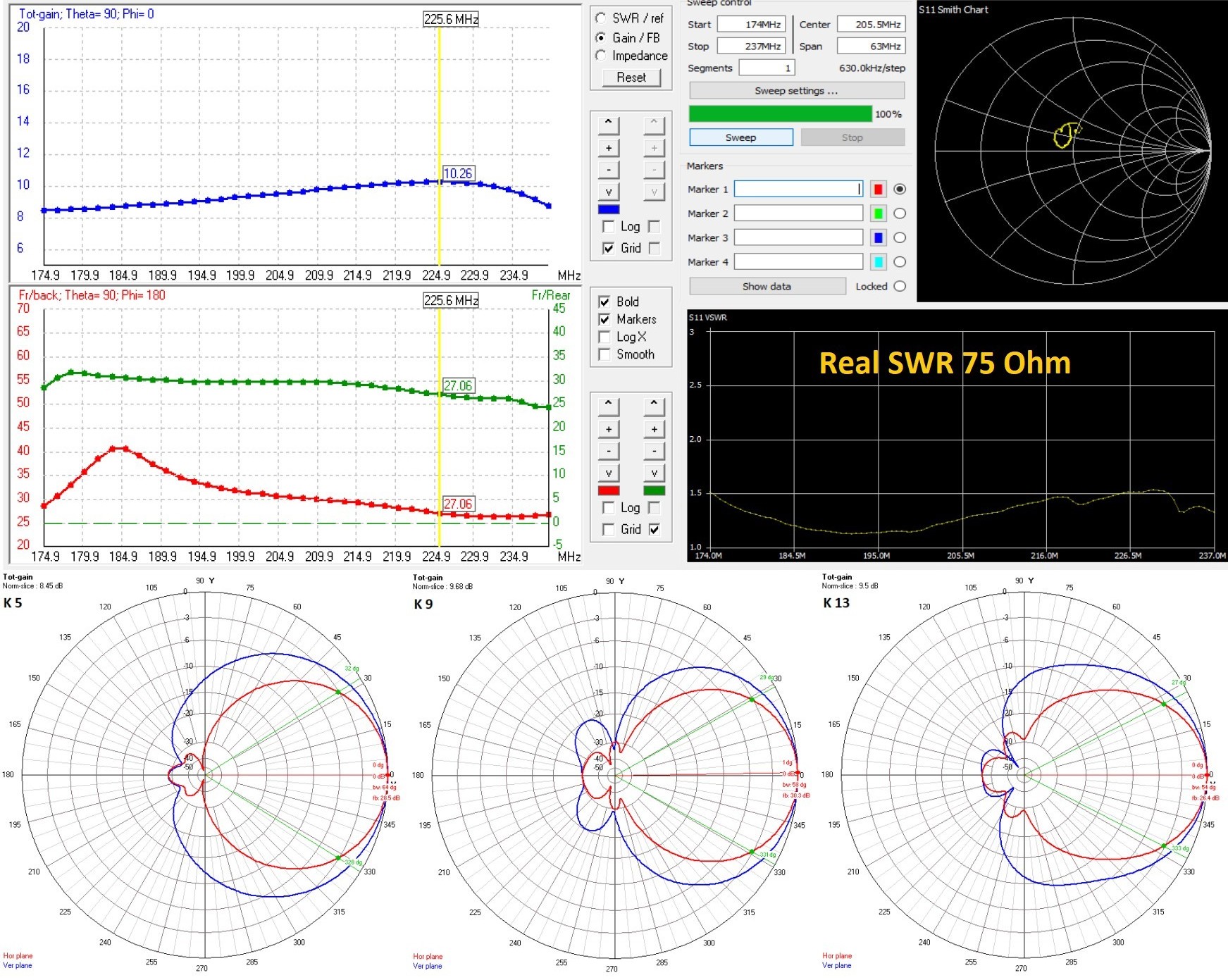Click the Center field showing 205.5MHz

871,24
